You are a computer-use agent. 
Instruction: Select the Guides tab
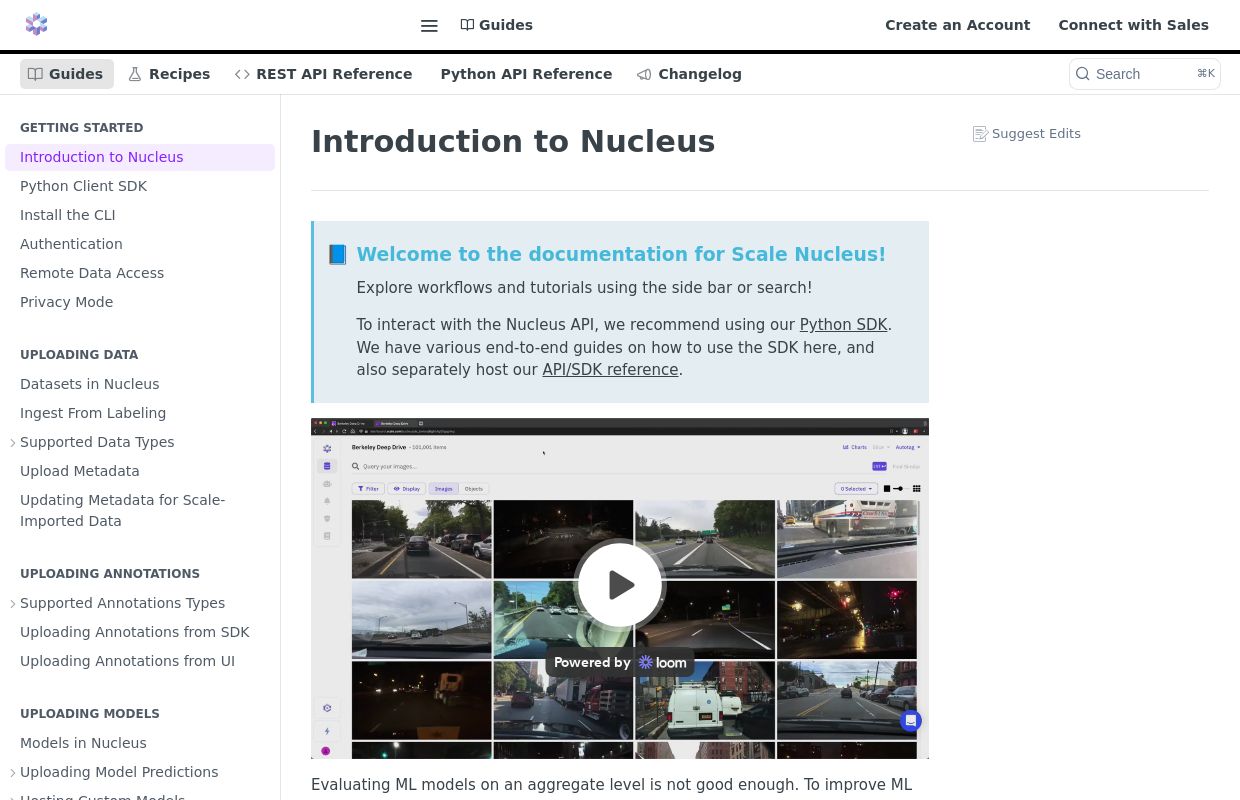[66, 74]
